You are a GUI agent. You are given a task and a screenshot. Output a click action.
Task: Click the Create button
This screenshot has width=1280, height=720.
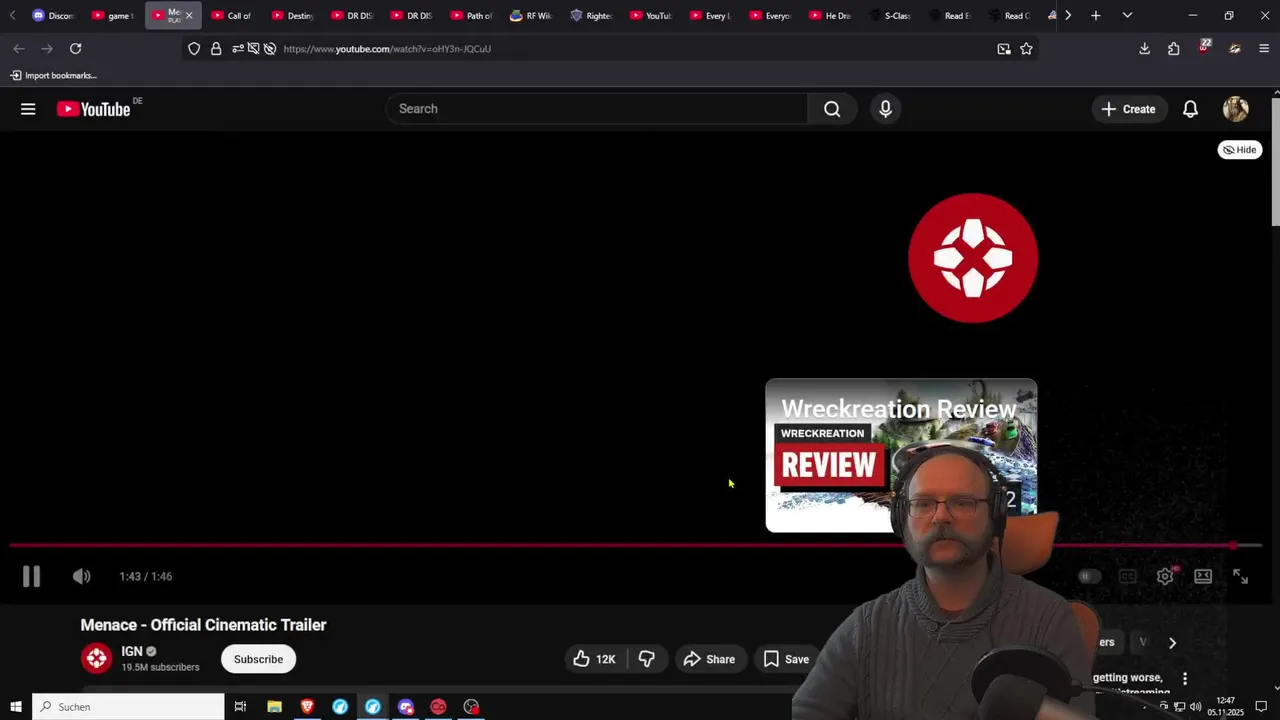pyautogui.click(x=1128, y=109)
